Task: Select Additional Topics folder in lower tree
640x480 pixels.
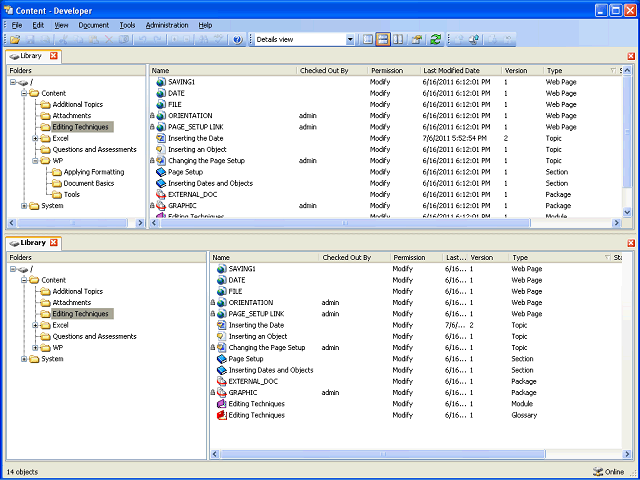Action: [78, 291]
